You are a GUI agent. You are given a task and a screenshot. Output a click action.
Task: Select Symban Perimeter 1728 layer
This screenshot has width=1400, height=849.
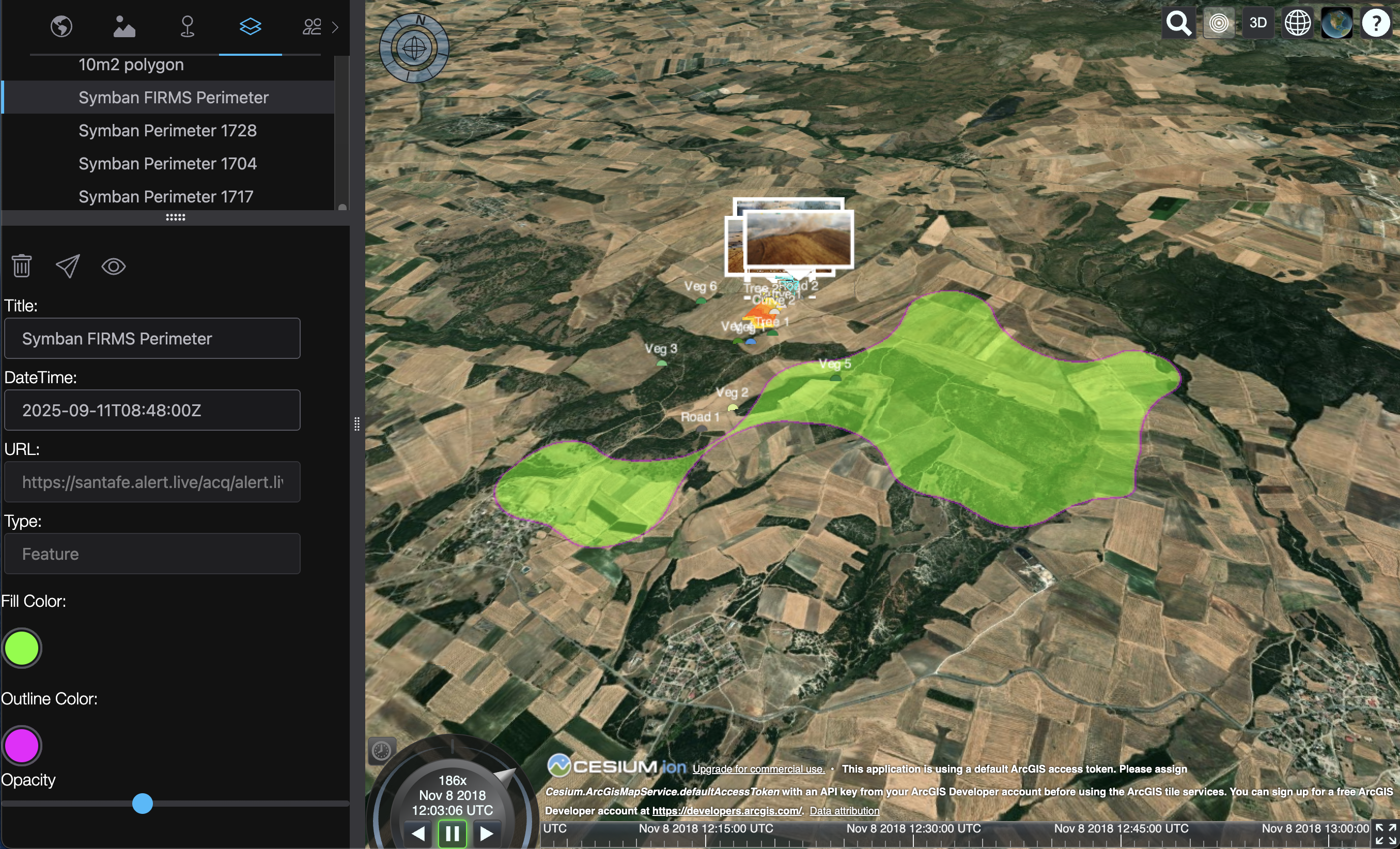(x=167, y=131)
